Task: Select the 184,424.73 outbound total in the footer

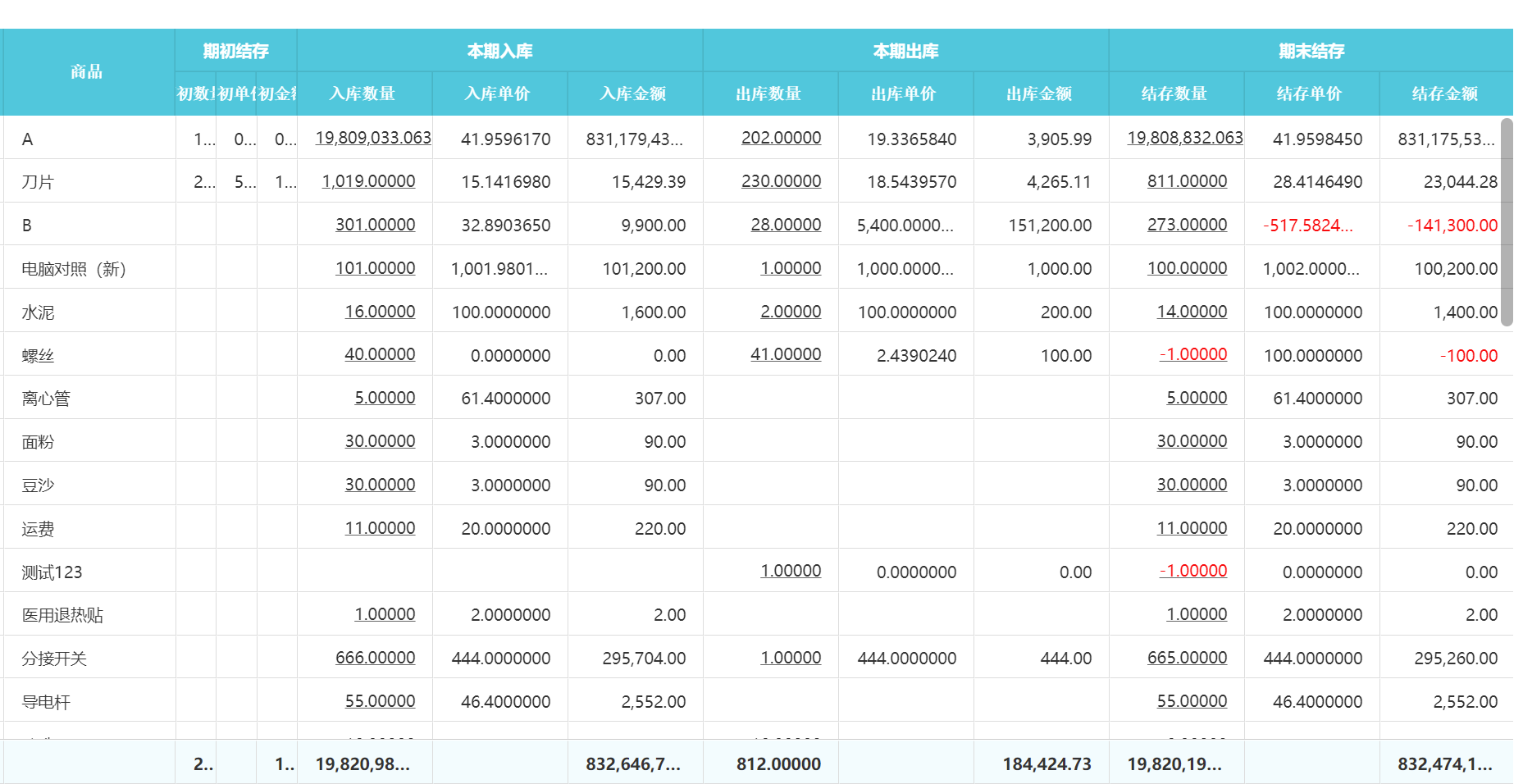Action: (x=1046, y=764)
